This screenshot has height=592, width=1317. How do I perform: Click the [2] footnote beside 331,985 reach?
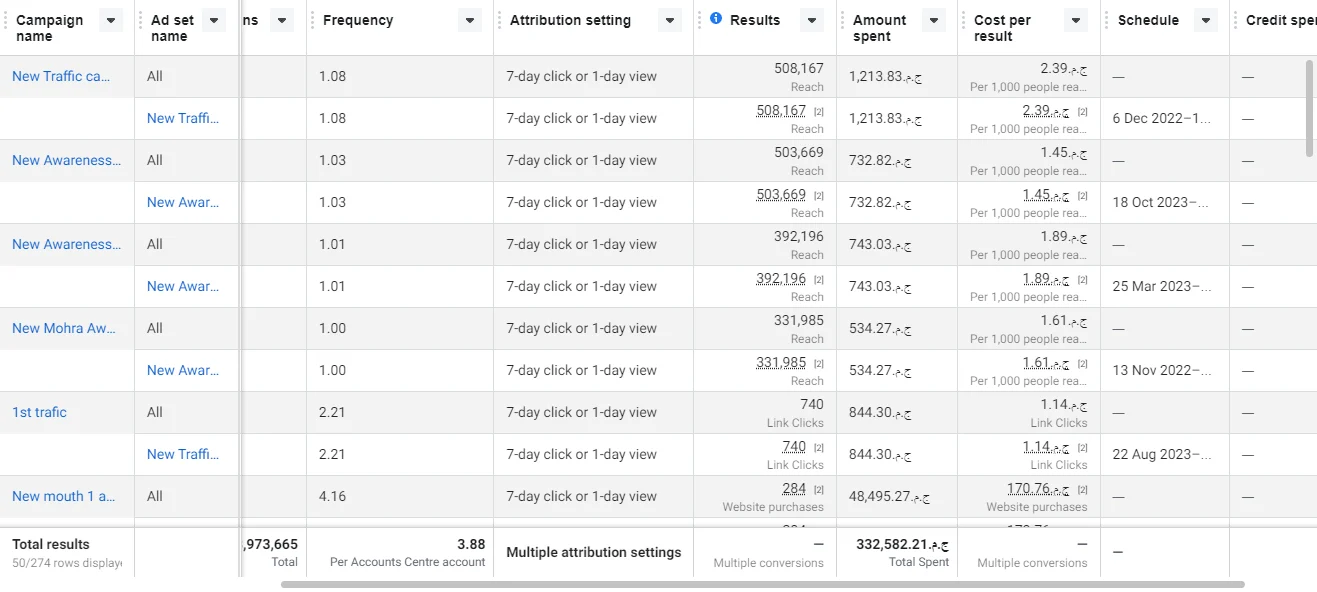point(818,364)
